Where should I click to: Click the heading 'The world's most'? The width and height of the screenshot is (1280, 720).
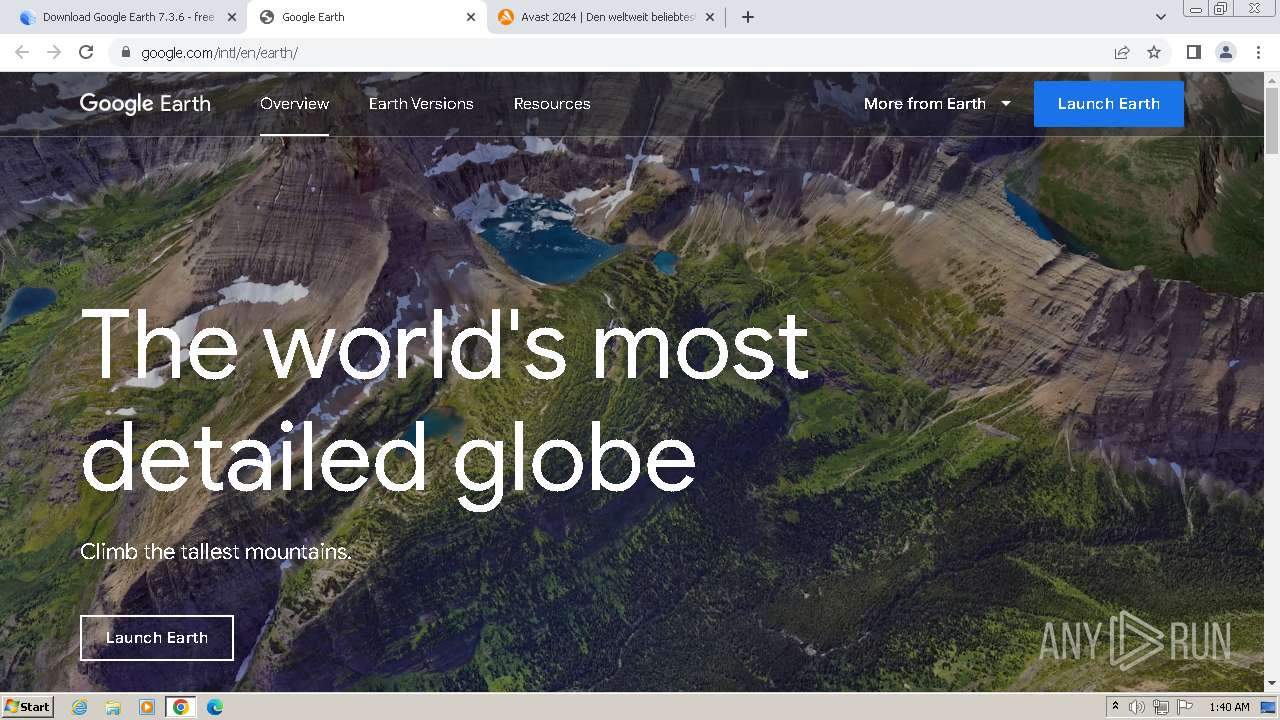pyautogui.click(x=445, y=345)
